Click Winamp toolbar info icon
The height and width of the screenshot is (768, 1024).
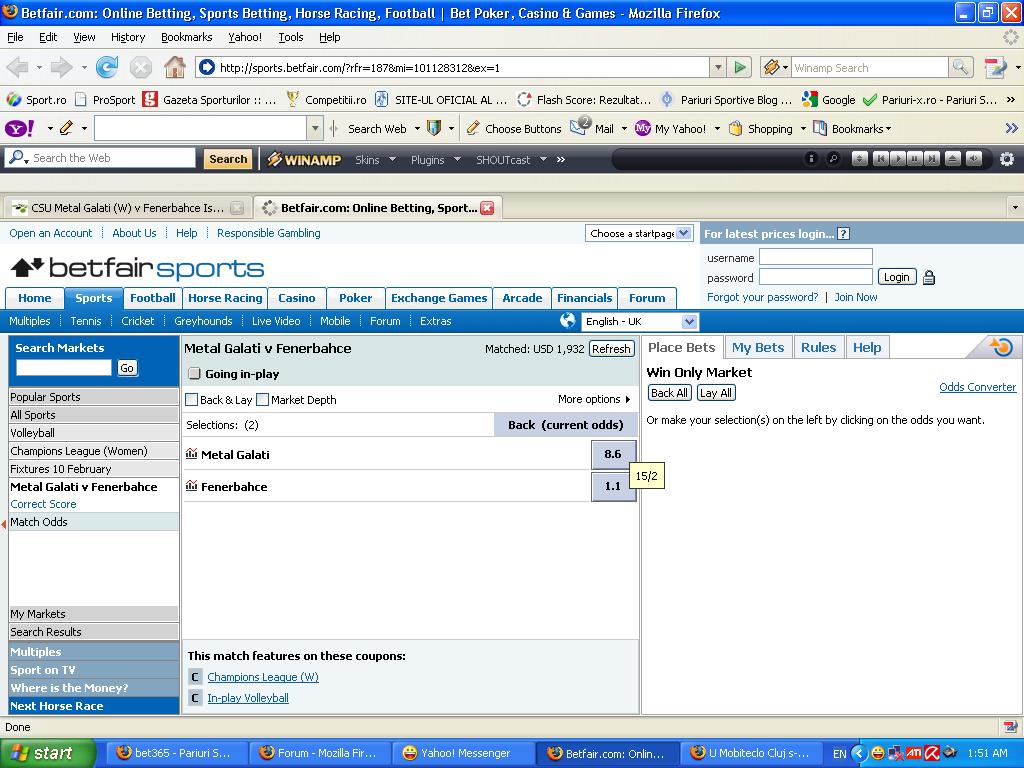810,159
